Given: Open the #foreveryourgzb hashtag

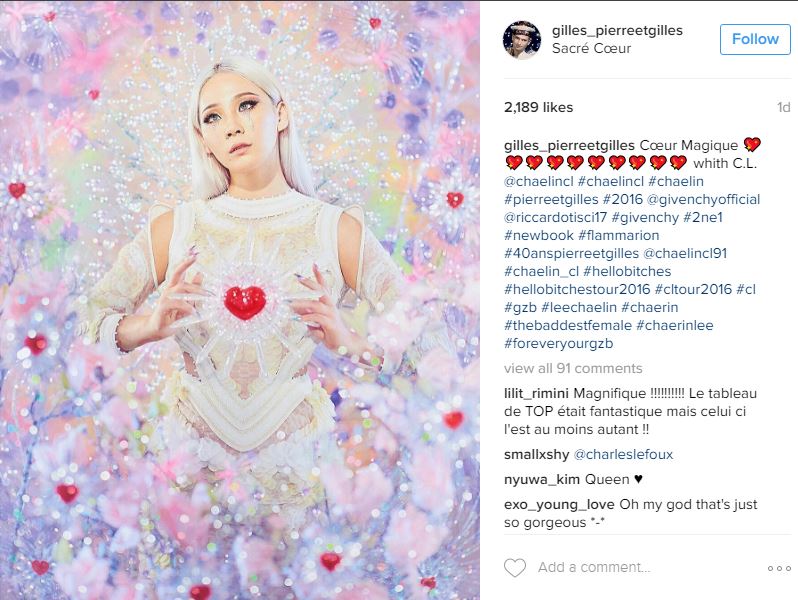Looking at the screenshot, I should pos(558,344).
